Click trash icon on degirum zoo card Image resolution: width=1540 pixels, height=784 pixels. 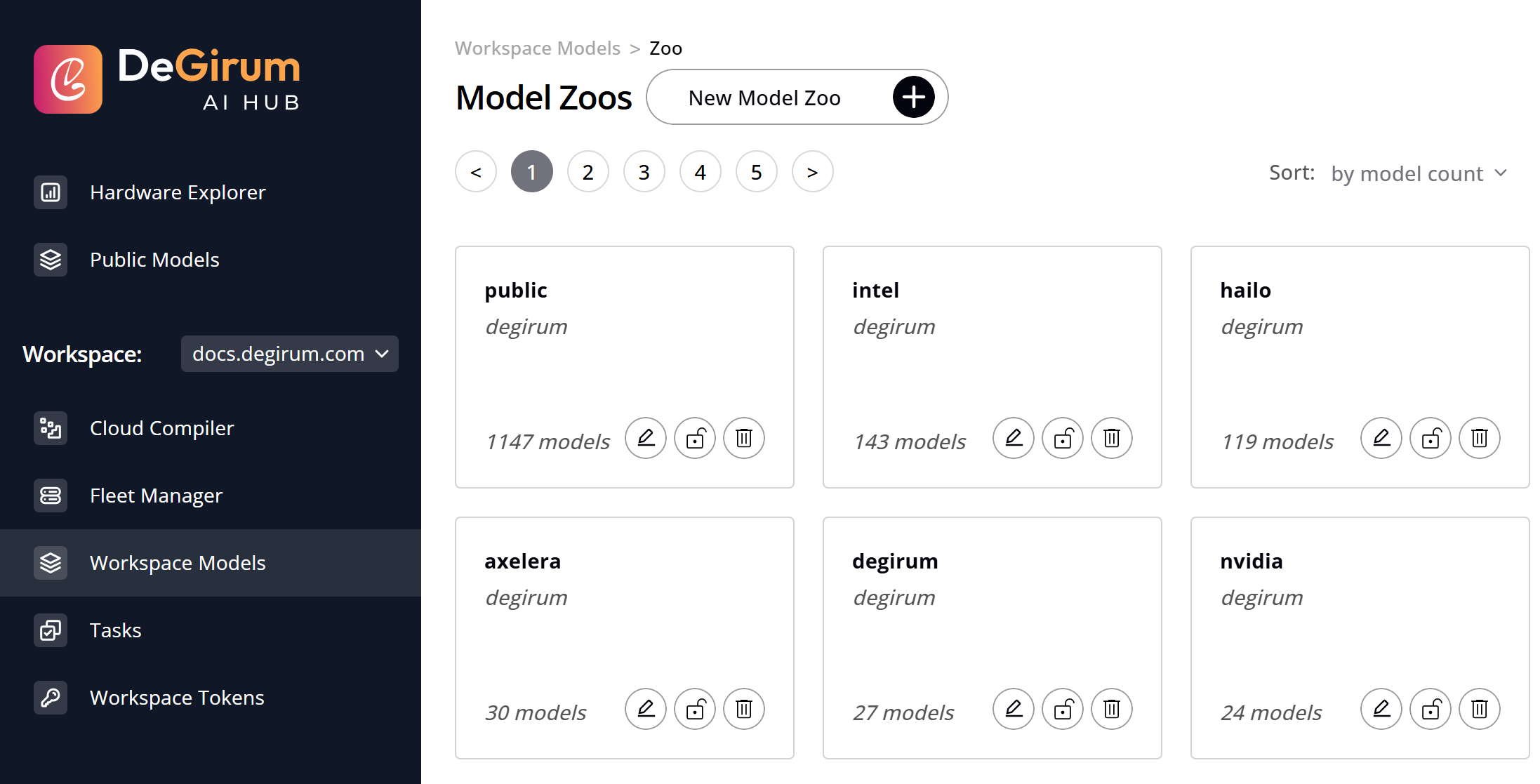point(1112,709)
